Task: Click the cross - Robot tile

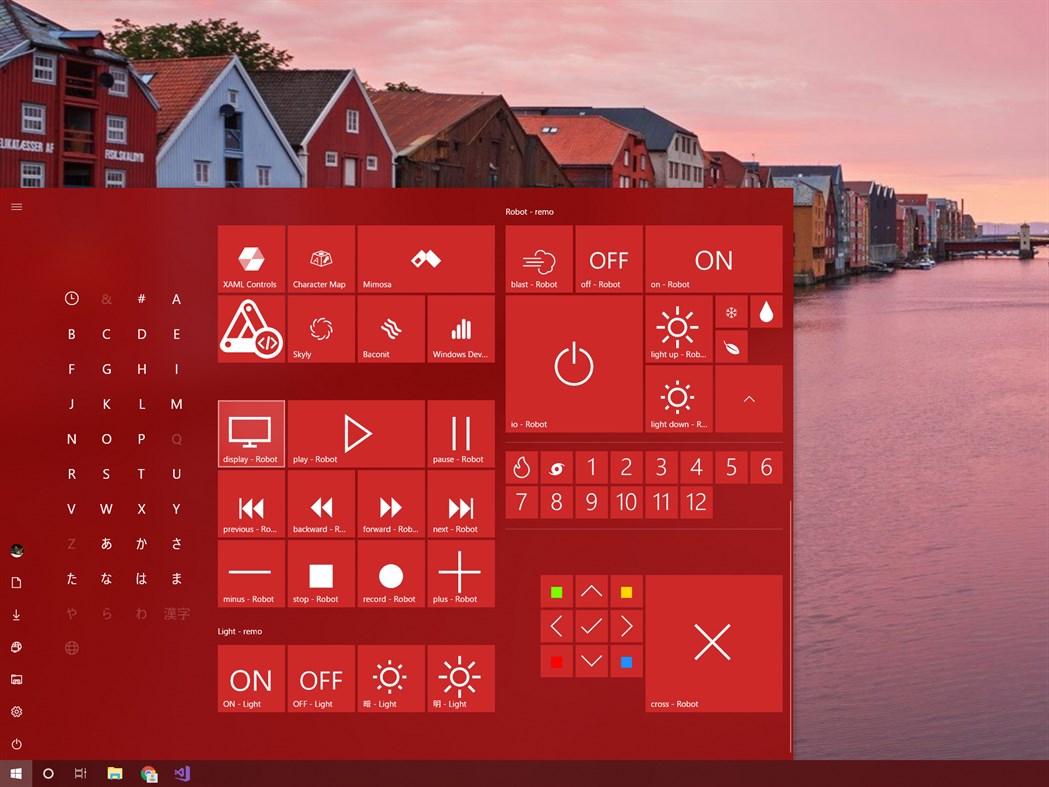Action: click(714, 644)
